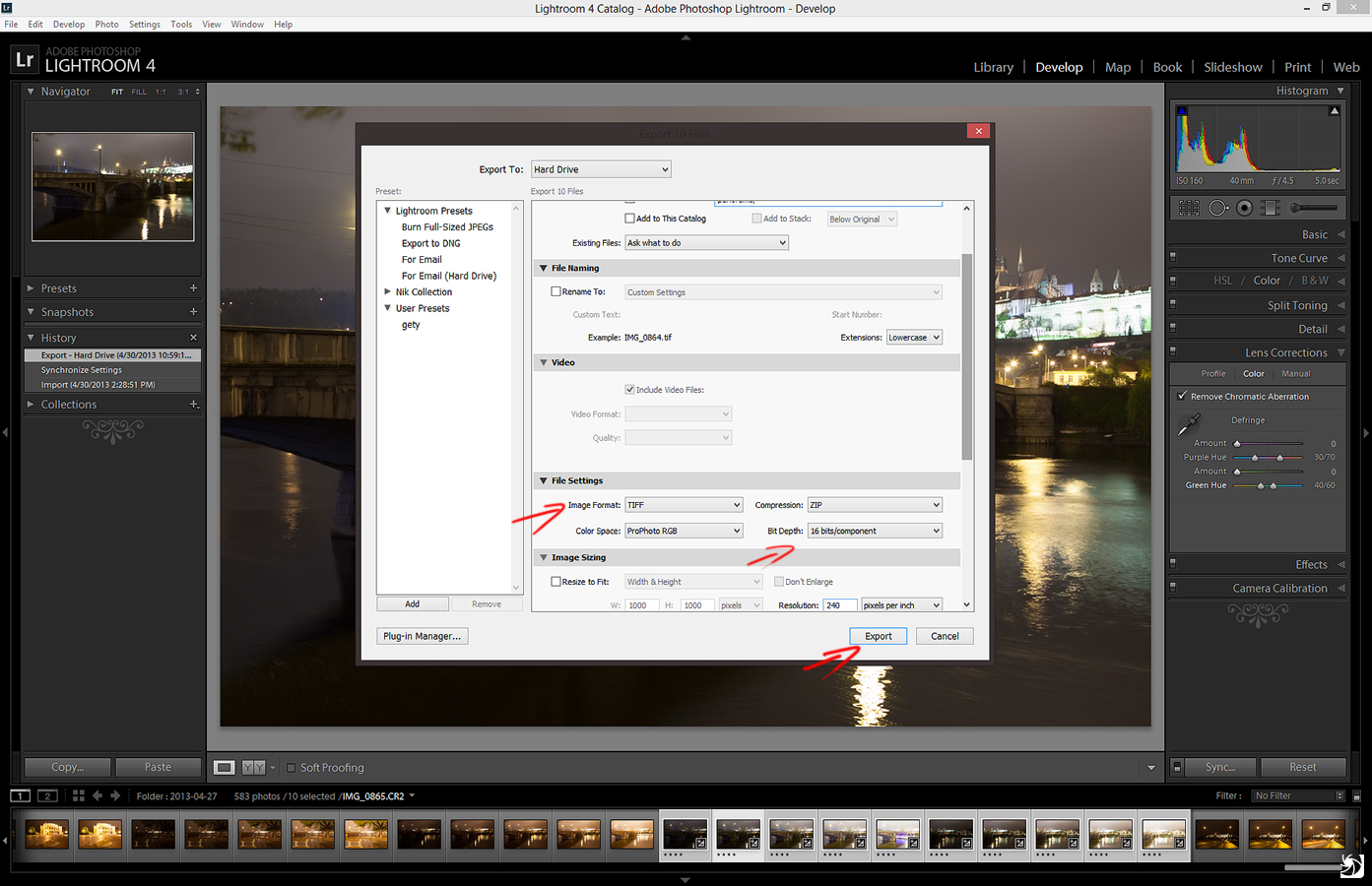Add a new collection with plus icon
This screenshot has height=886, width=1372.
point(193,405)
